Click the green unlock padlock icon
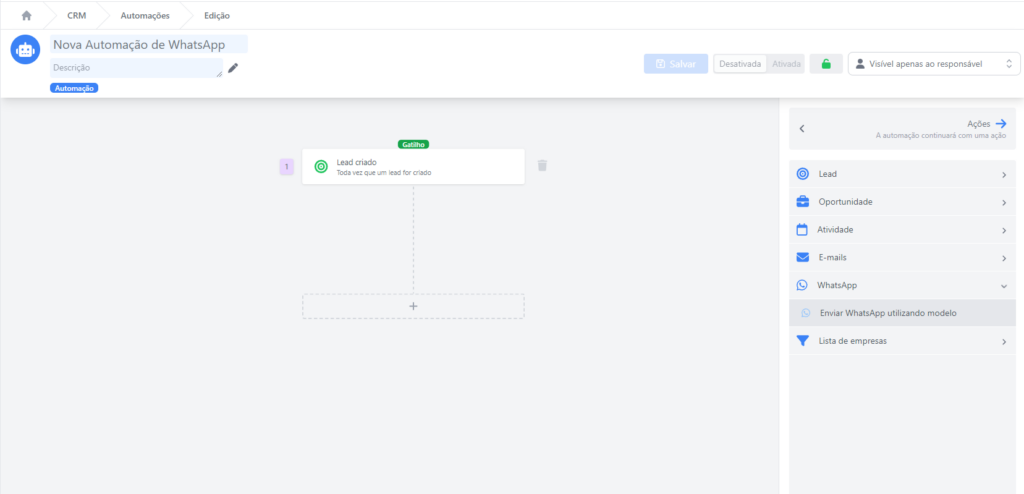The height and width of the screenshot is (494, 1024). (825, 64)
